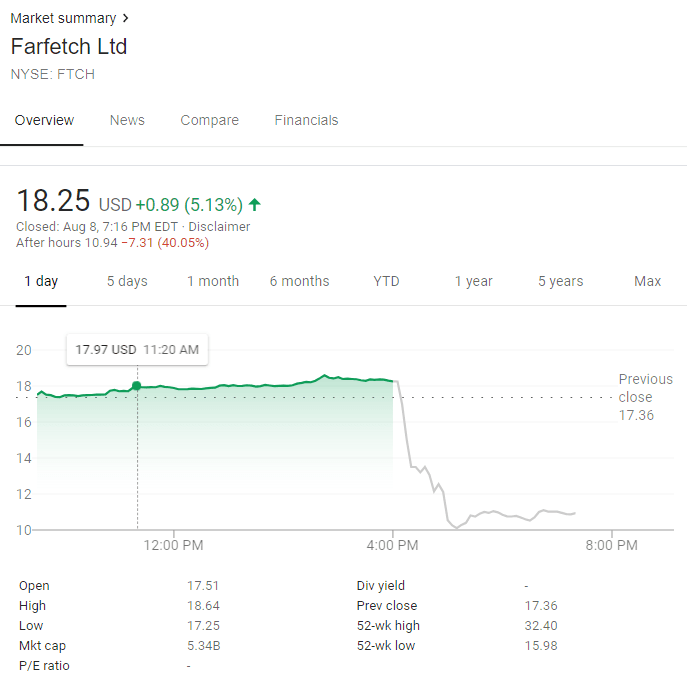Click the green chart marker dot
The image size is (687, 687).
coord(136,386)
